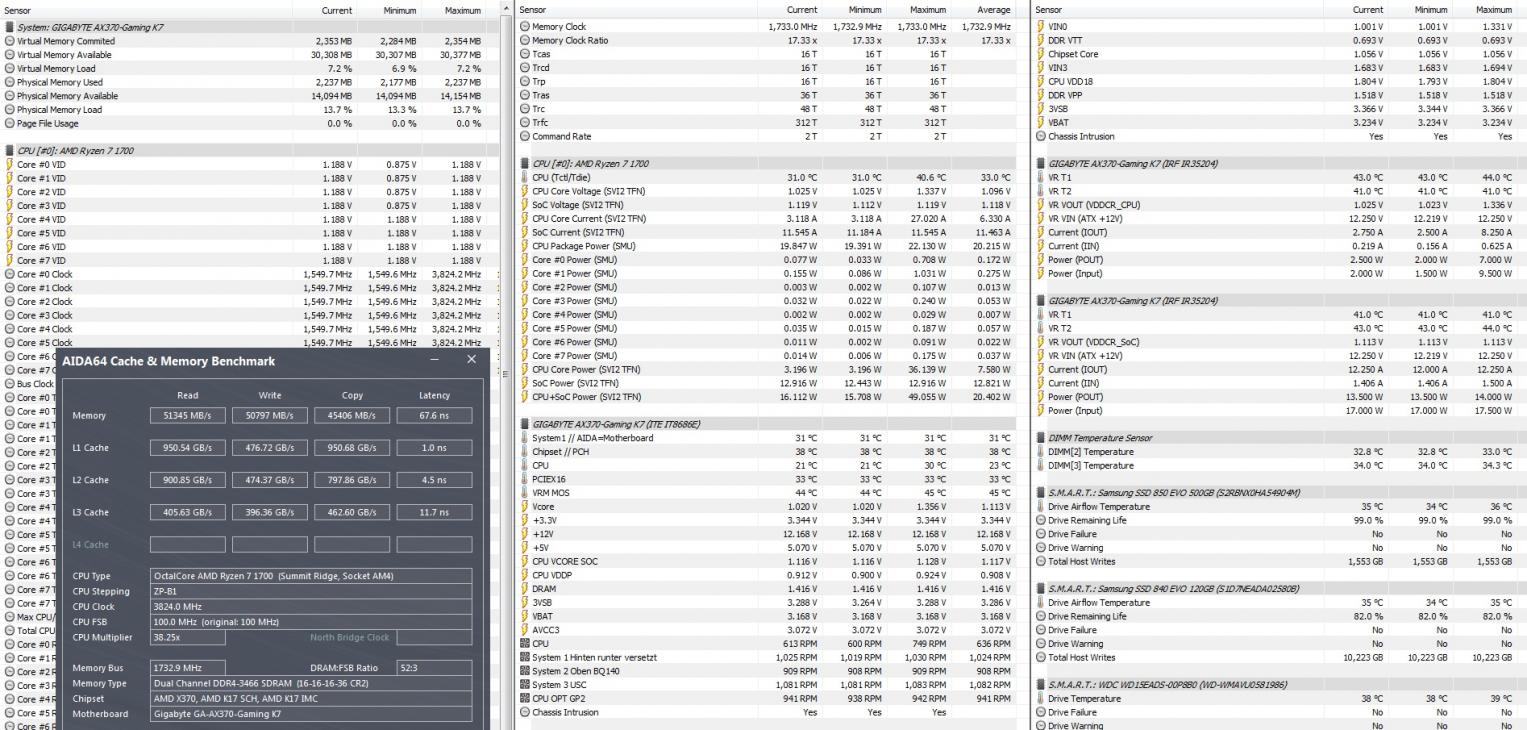Image resolution: width=1527 pixels, height=730 pixels.
Task: Click the Motherboard field showing Gigabyte GA-AX370-Gaming K7
Action: tap(311, 714)
